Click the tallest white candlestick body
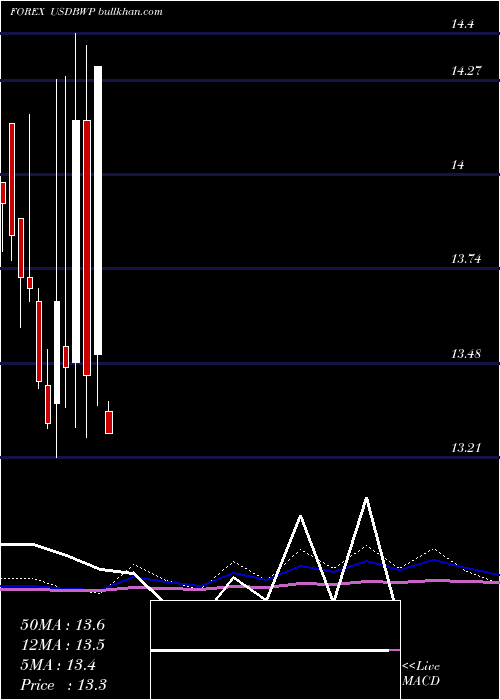The width and height of the screenshot is (500, 700). coord(98,210)
